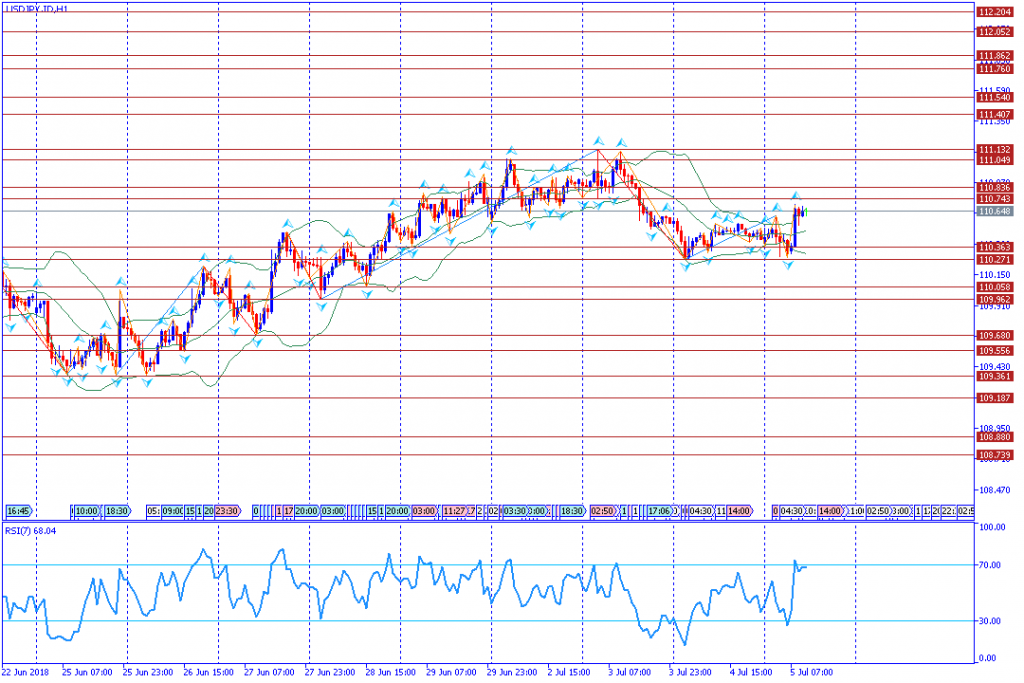Screen dimensions: 1024x683
Task: Click the 112.204 resistance price label
Action: click(993, 12)
